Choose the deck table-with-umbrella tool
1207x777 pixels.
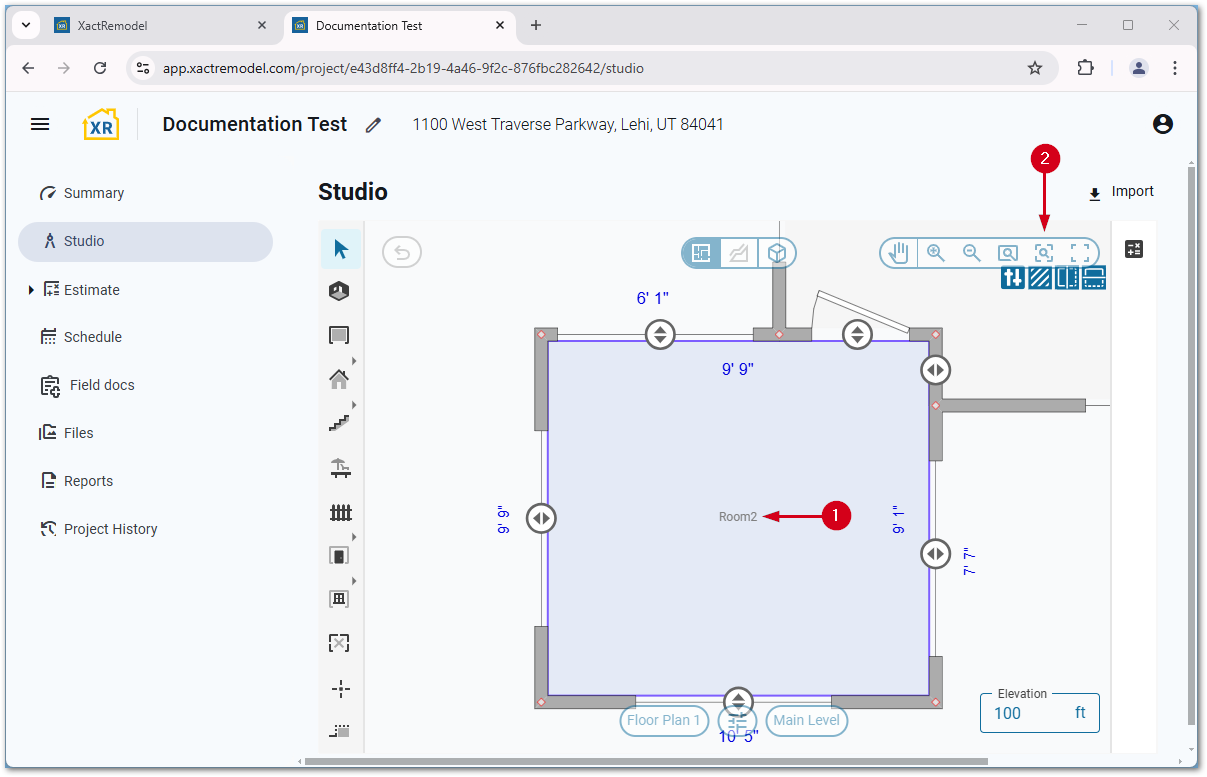[x=340, y=467]
